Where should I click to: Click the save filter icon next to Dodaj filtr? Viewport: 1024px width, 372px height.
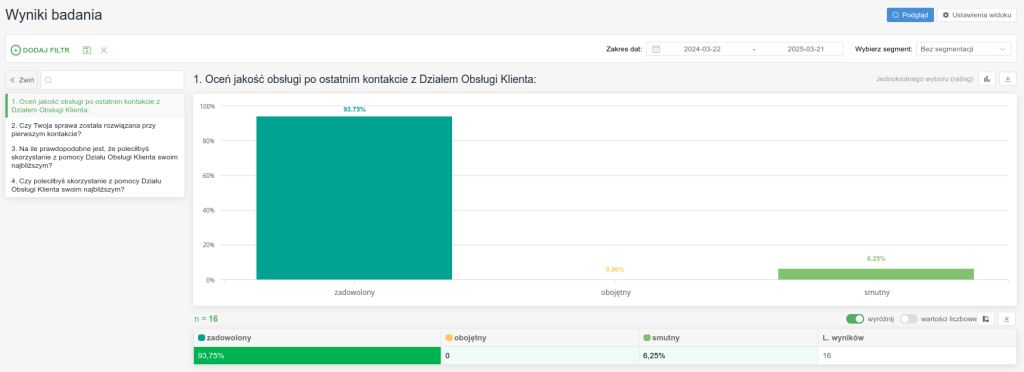tap(87, 50)
